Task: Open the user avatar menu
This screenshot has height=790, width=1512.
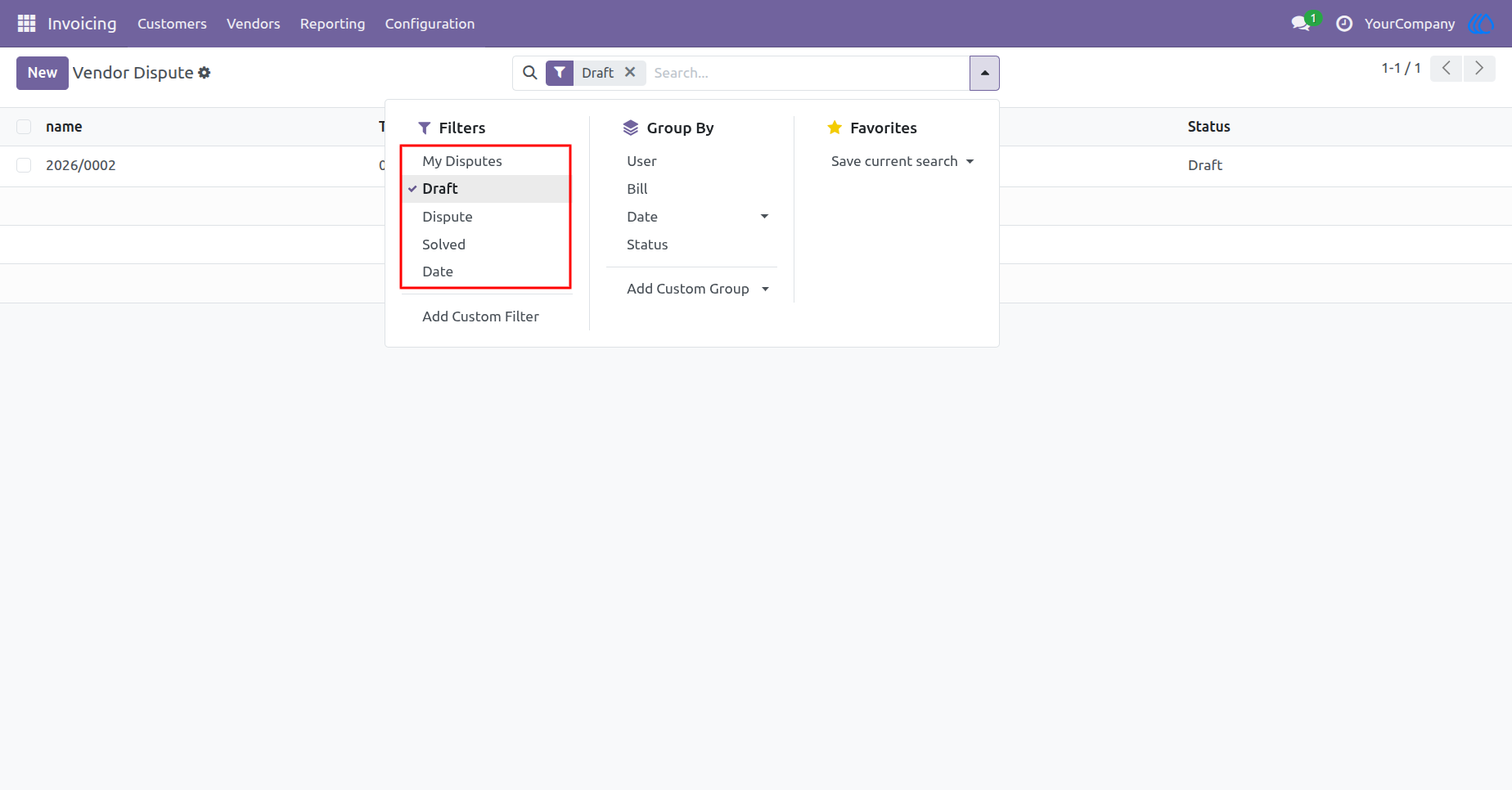Action: (1481, 24)
